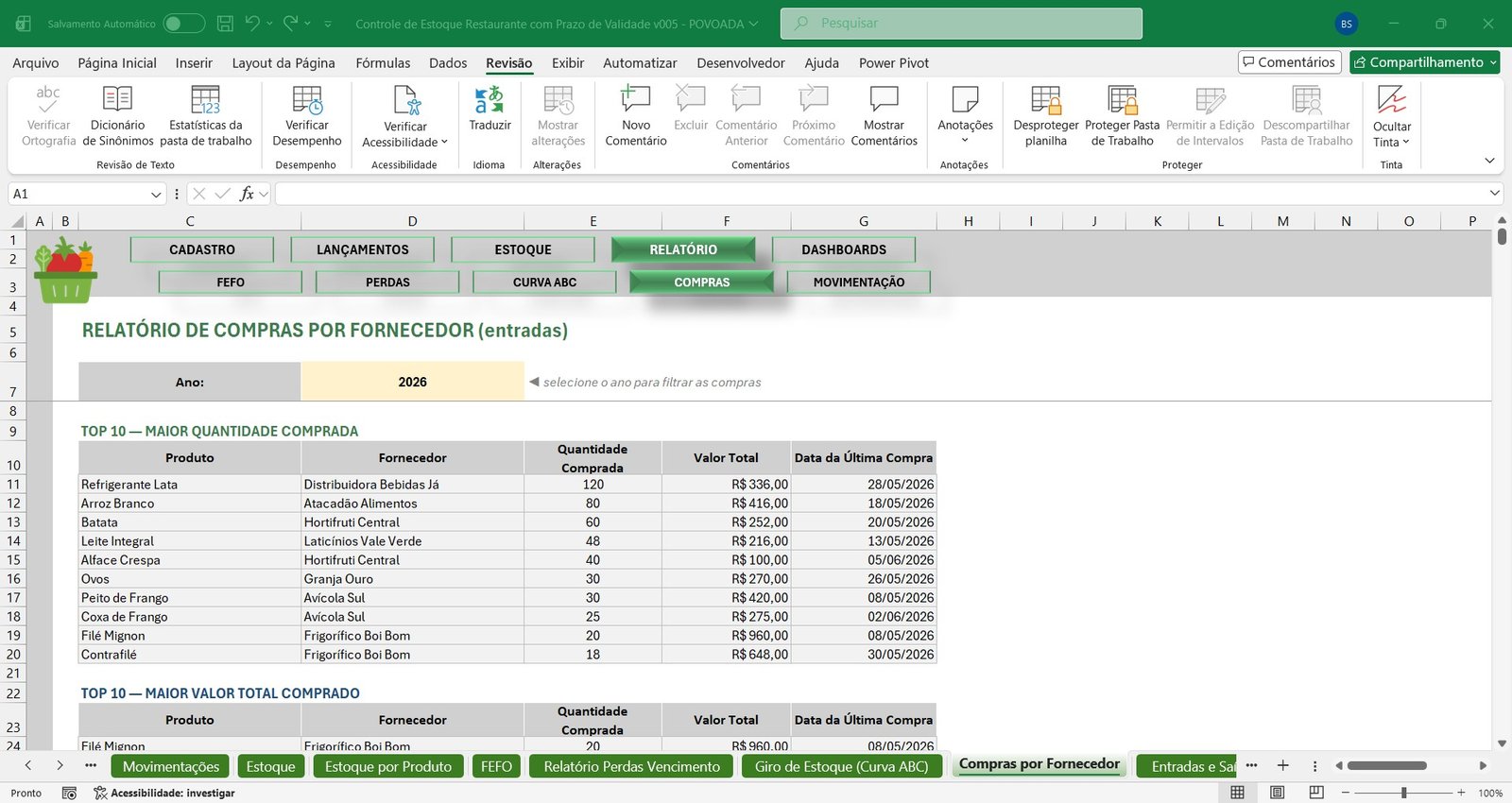Click Desproteger planilha icon
The width and height of the screenshot is (1512, 803).
tap(1046, 100)
